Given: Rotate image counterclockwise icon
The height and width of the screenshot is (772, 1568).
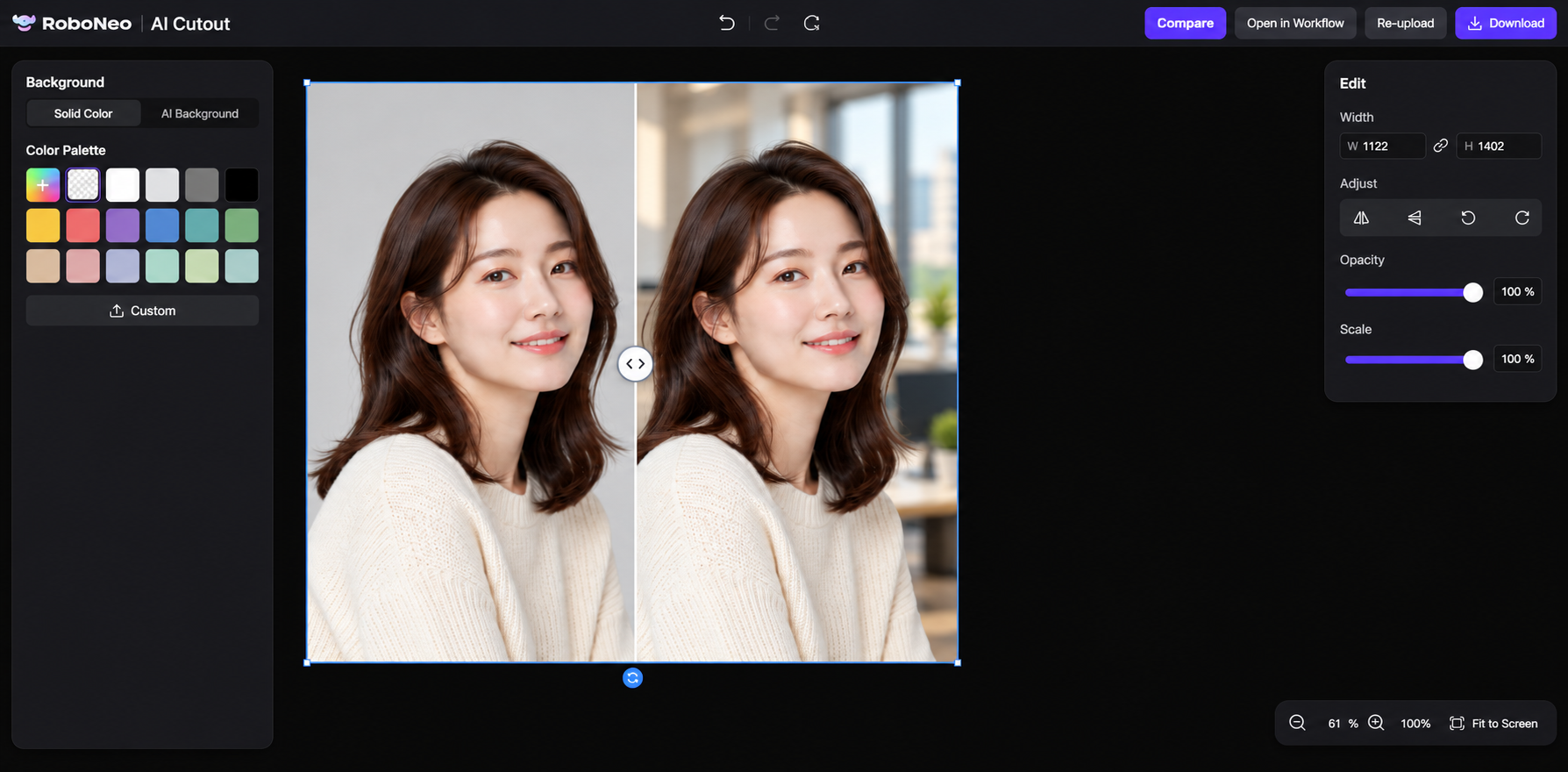Looking at the screenshot, I should tap(1468, 218).
